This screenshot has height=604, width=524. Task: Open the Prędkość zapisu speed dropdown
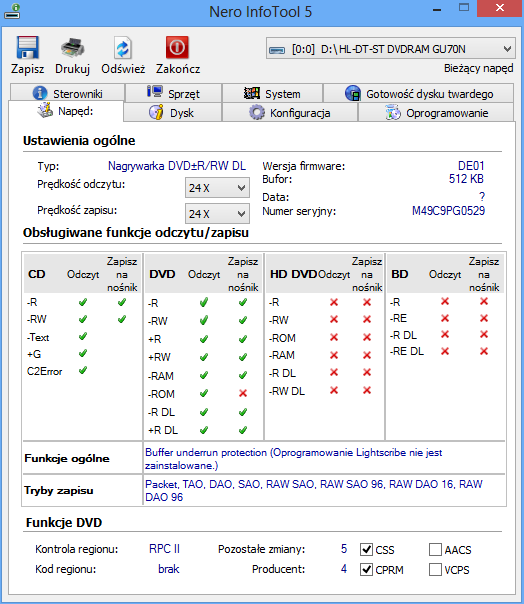(217, 213)
